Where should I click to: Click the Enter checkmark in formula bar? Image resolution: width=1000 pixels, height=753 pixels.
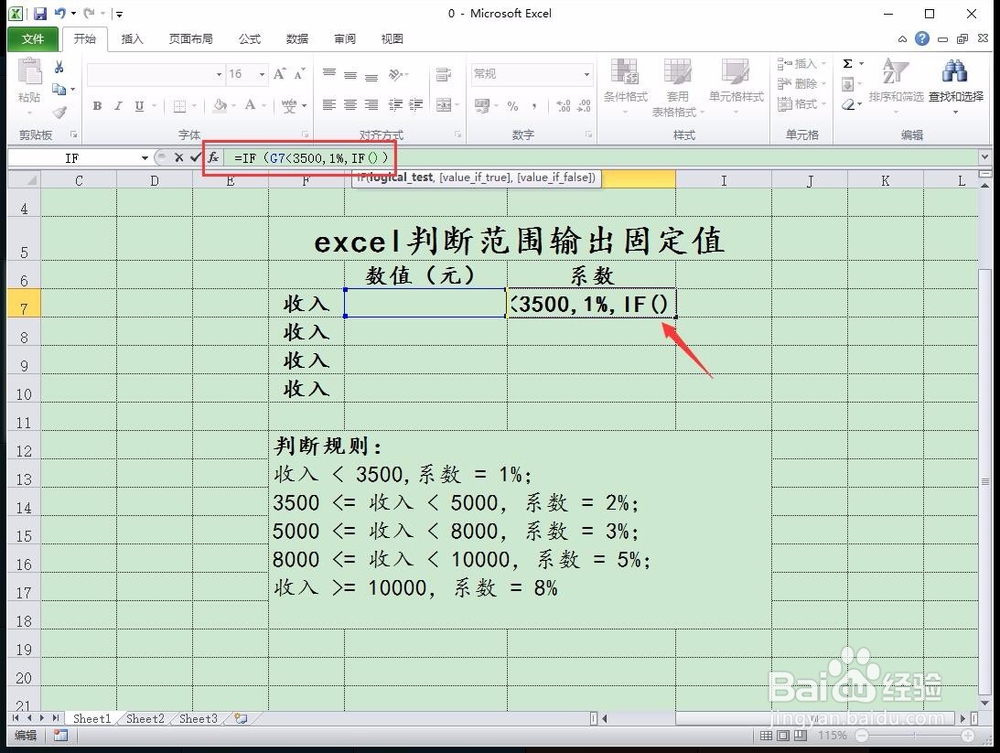pyautogui.click(x=195, y=157)
